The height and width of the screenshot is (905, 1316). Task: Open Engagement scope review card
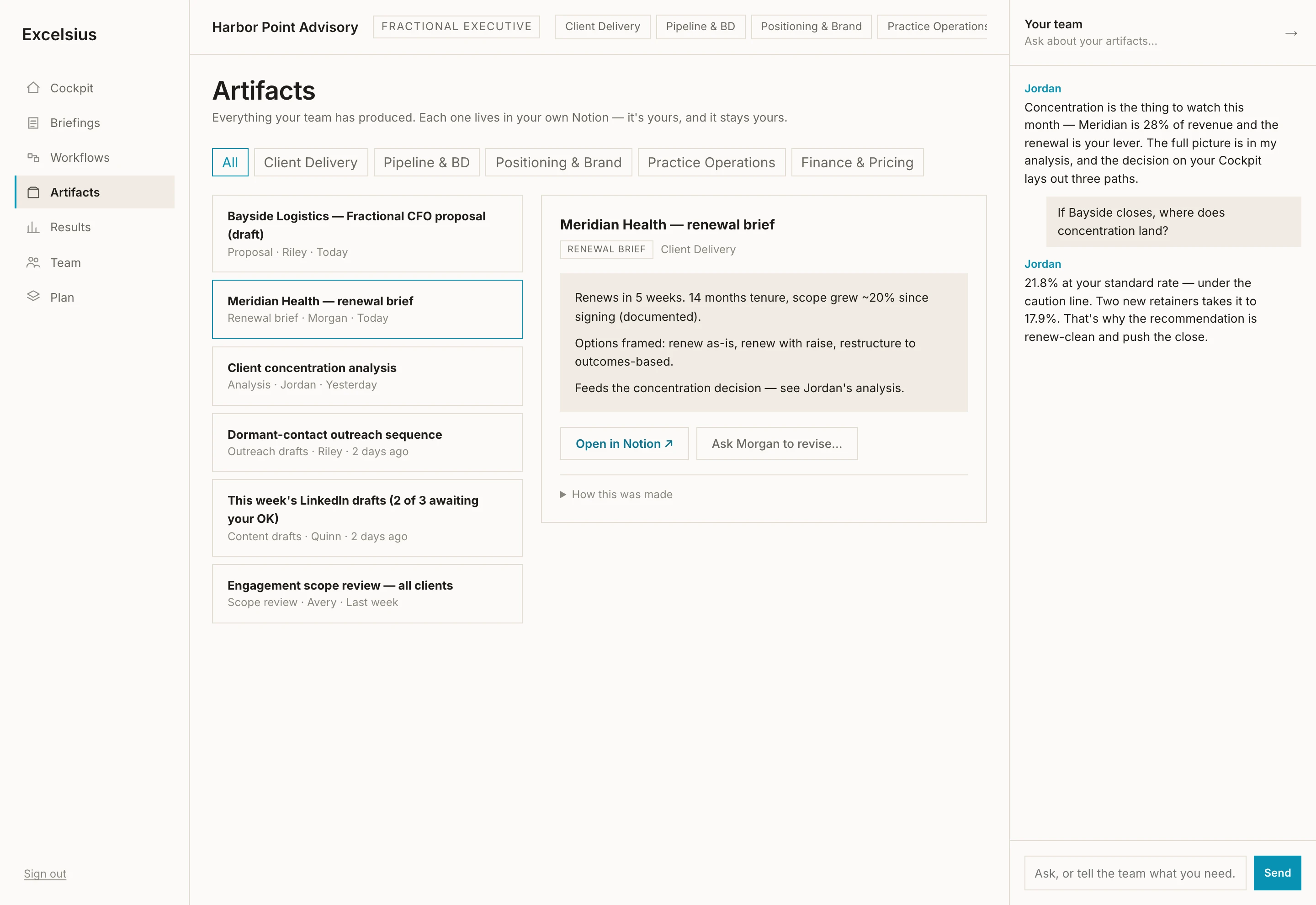[x=366, y=594]
